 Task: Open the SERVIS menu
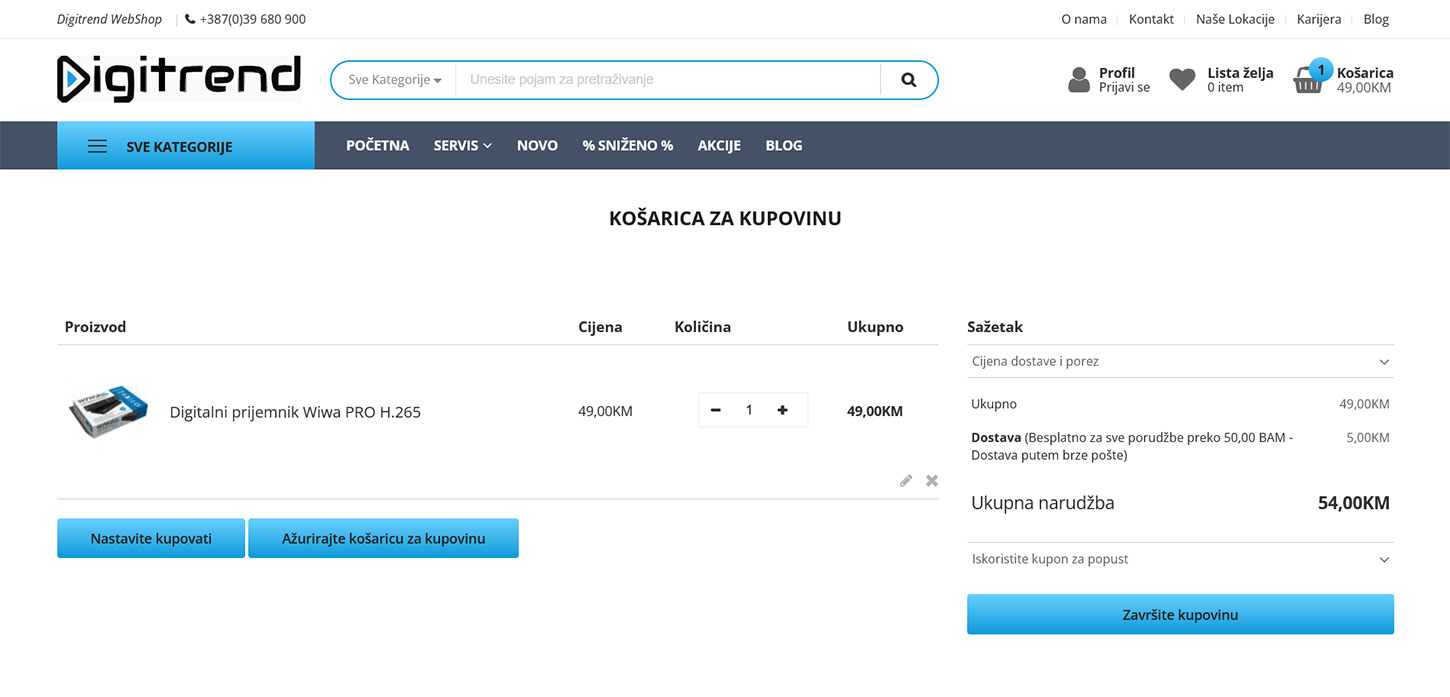[462, 146]
